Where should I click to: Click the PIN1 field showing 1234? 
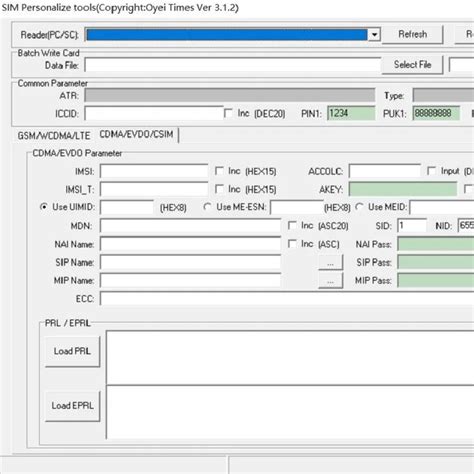[351, 113]
